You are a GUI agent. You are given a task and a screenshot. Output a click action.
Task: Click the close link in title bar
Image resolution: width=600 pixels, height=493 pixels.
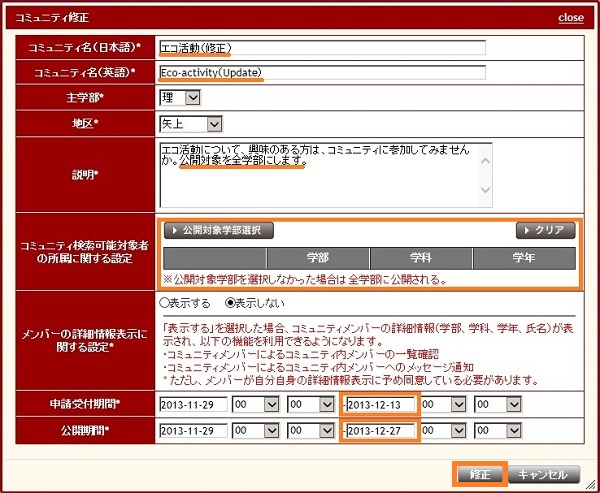point(570,18)
